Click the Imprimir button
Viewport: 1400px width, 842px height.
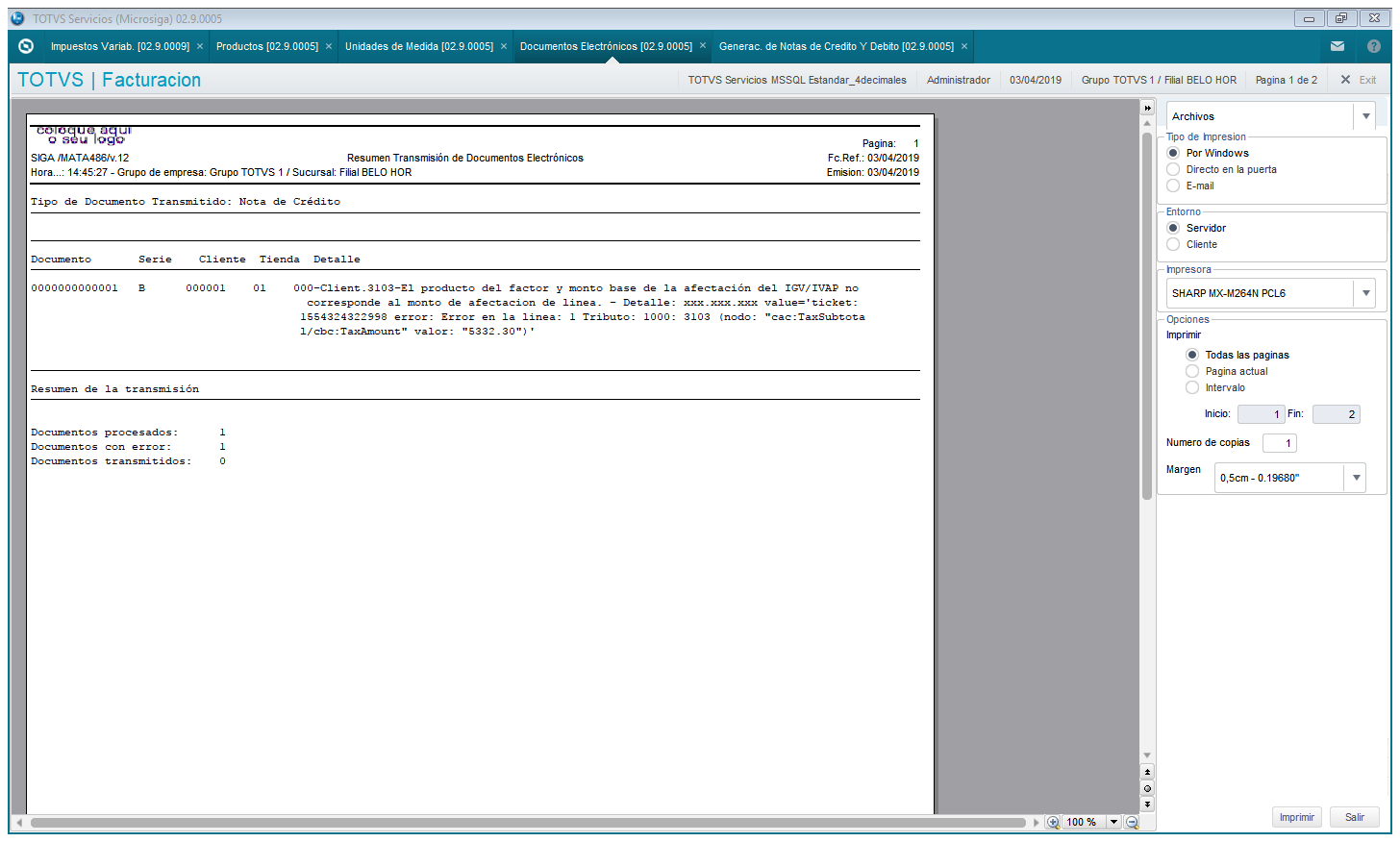[1297, 817]
